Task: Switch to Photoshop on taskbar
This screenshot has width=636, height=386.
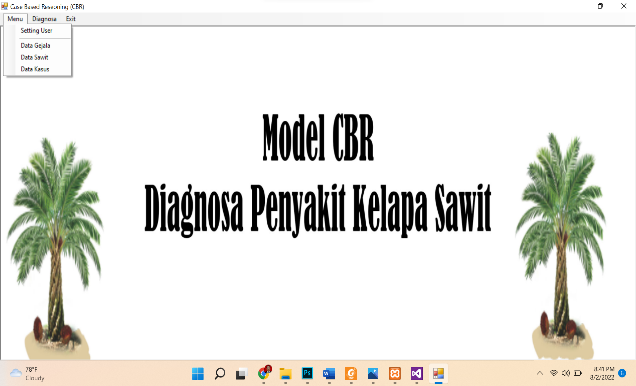Action: click(307, 373)
